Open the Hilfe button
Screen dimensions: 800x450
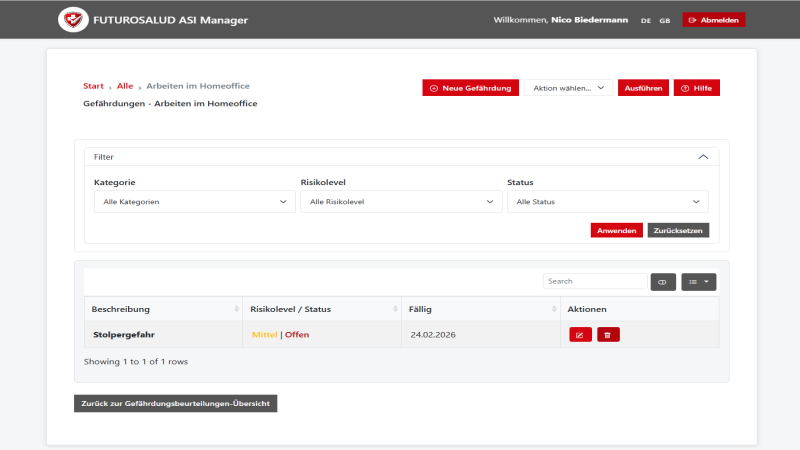(x=696, y=88)
